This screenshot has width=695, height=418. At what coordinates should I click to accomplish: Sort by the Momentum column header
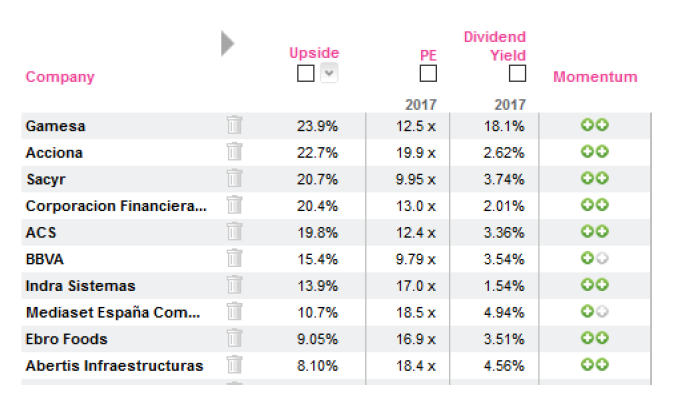pyautogui.click(x=595, y=77)
